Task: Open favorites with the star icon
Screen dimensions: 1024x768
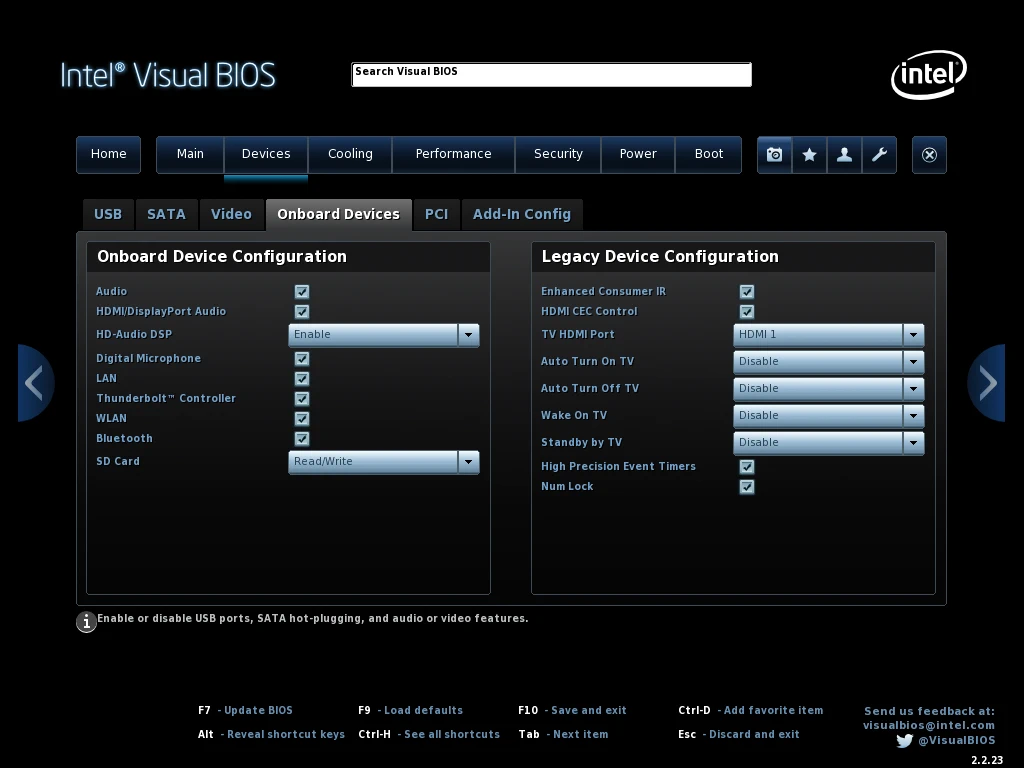Action: pos(809,155)
